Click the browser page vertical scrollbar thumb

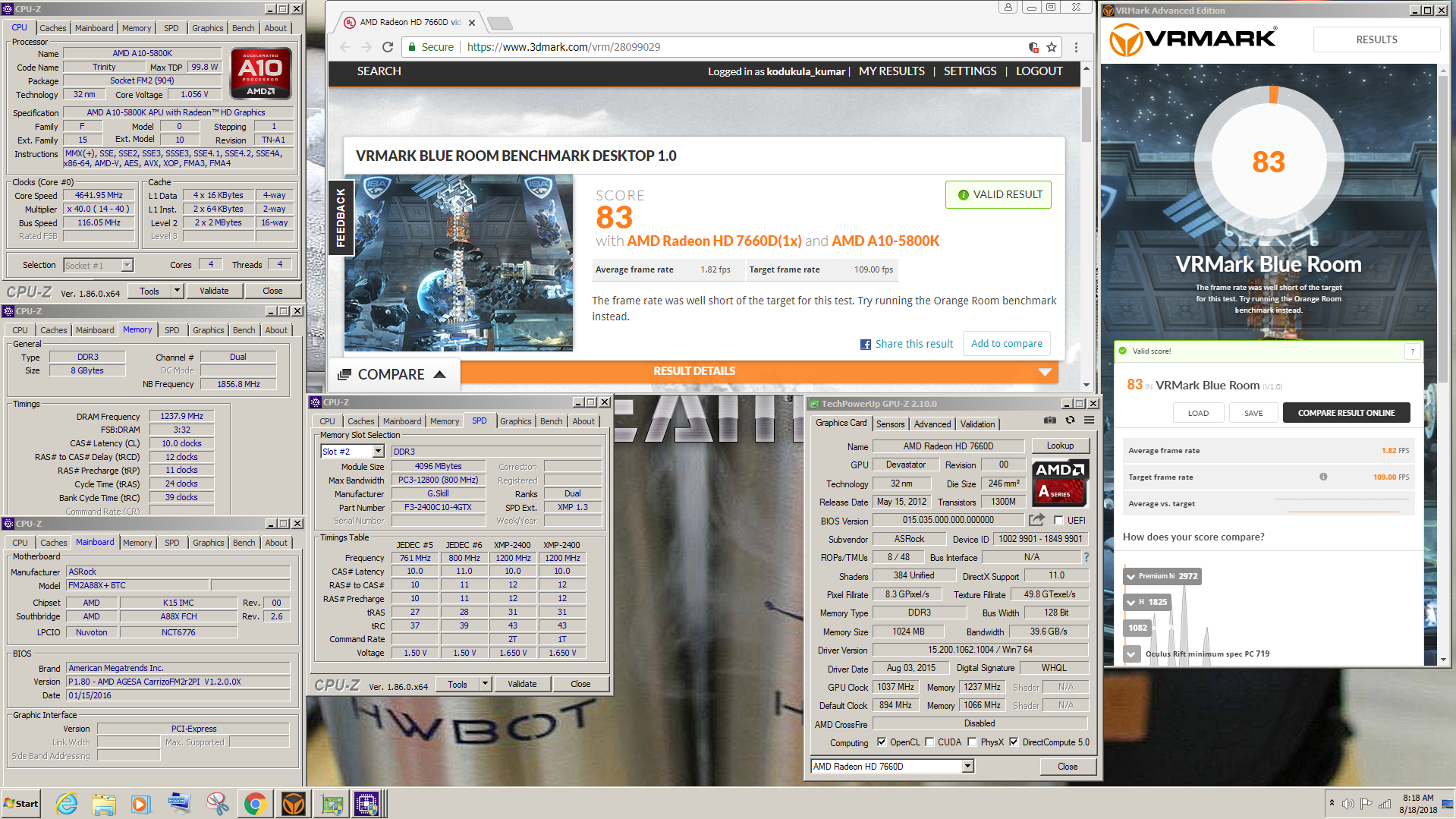pos(1086,114)
